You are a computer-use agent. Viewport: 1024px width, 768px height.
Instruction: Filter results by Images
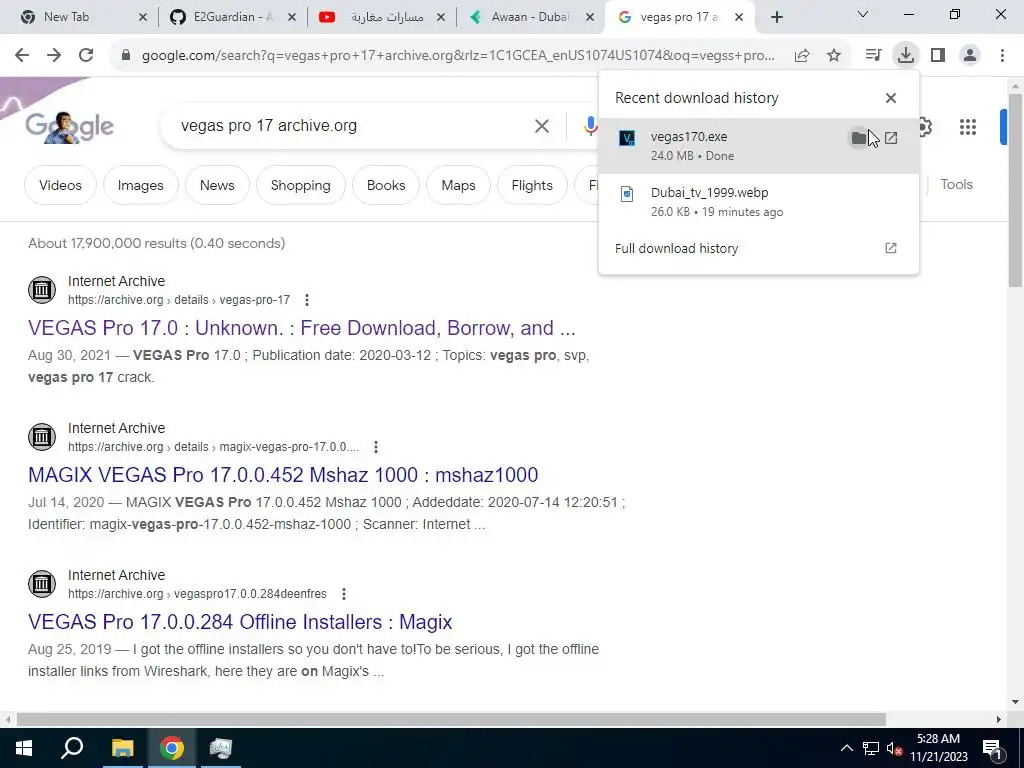pos(140,185)
